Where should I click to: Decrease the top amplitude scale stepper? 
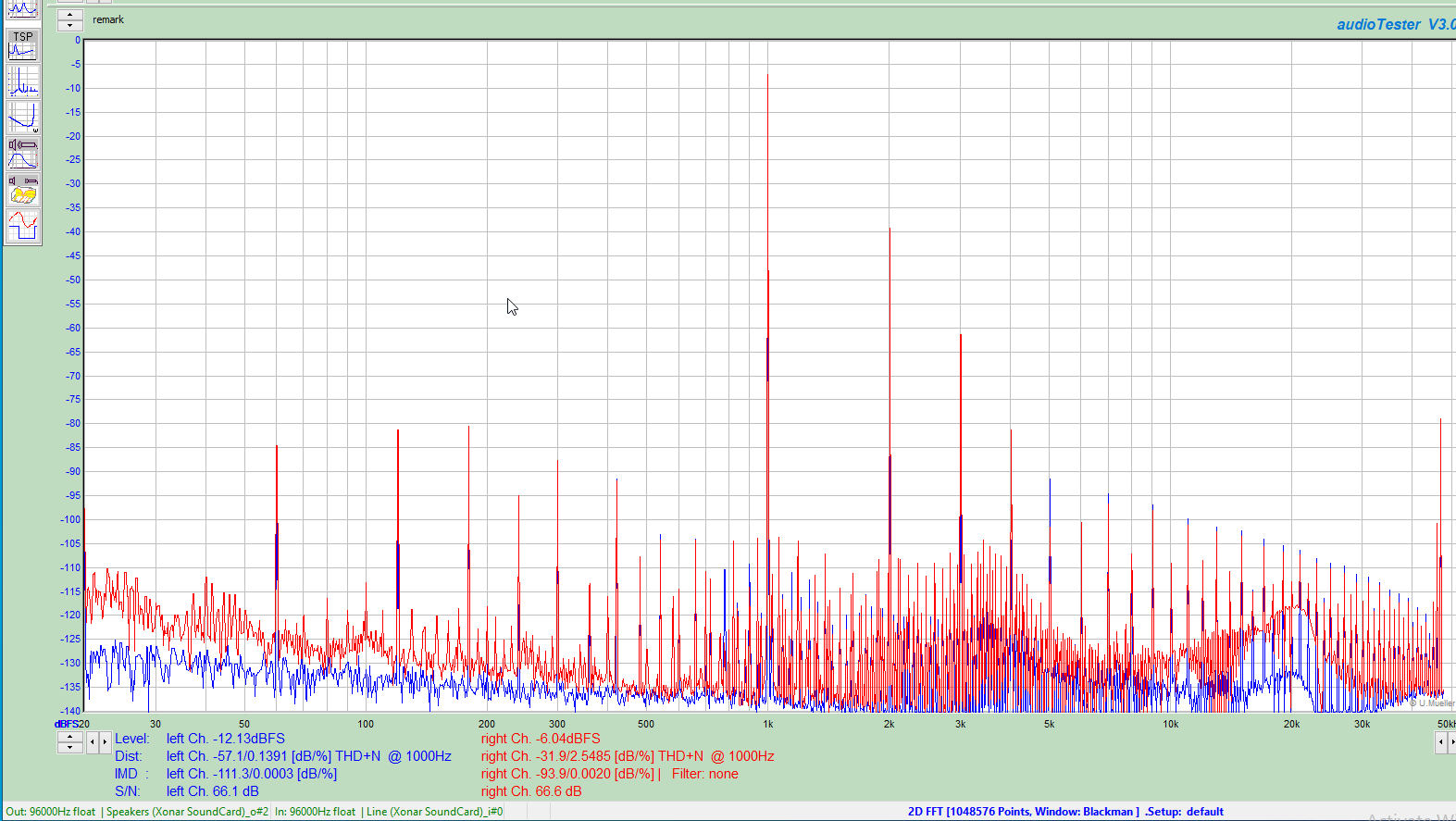click(x=70, y=25)
